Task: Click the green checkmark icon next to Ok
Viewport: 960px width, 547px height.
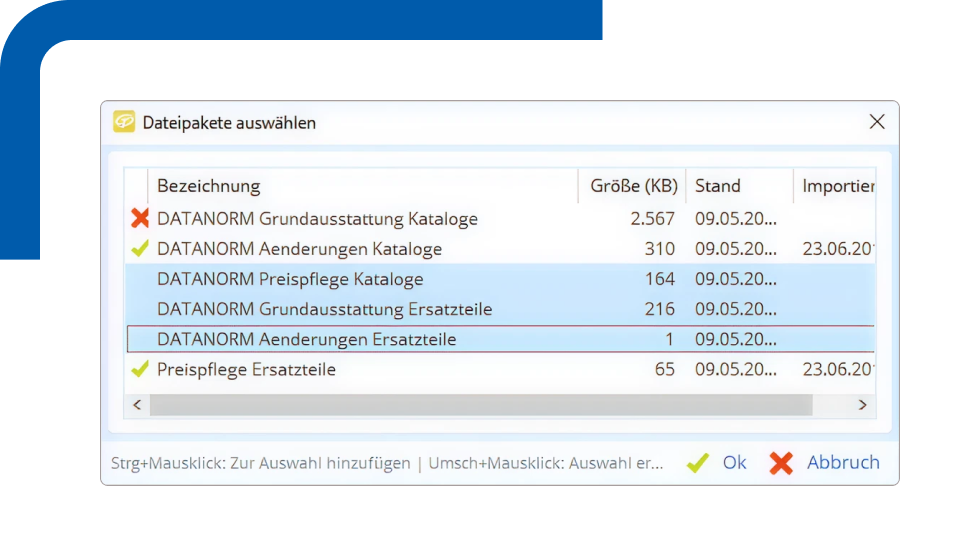Action: (x=698, y=463)
